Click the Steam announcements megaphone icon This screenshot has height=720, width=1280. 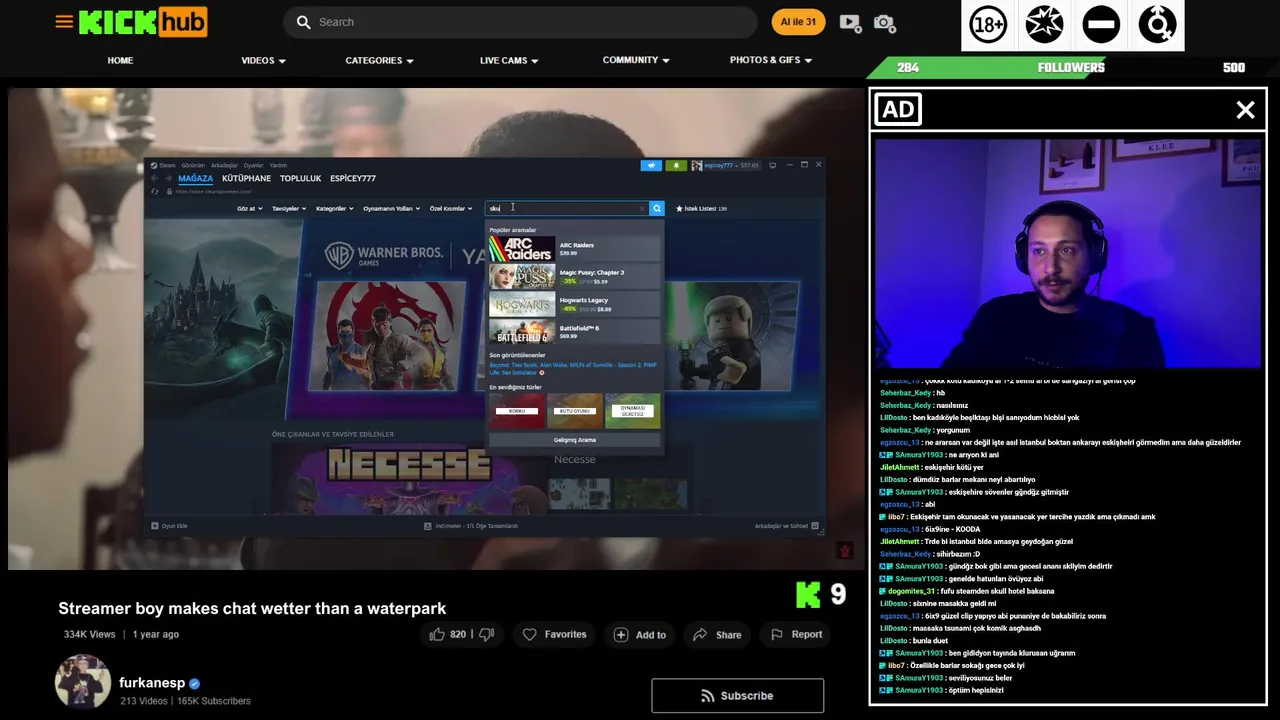[x=651, y=165]
